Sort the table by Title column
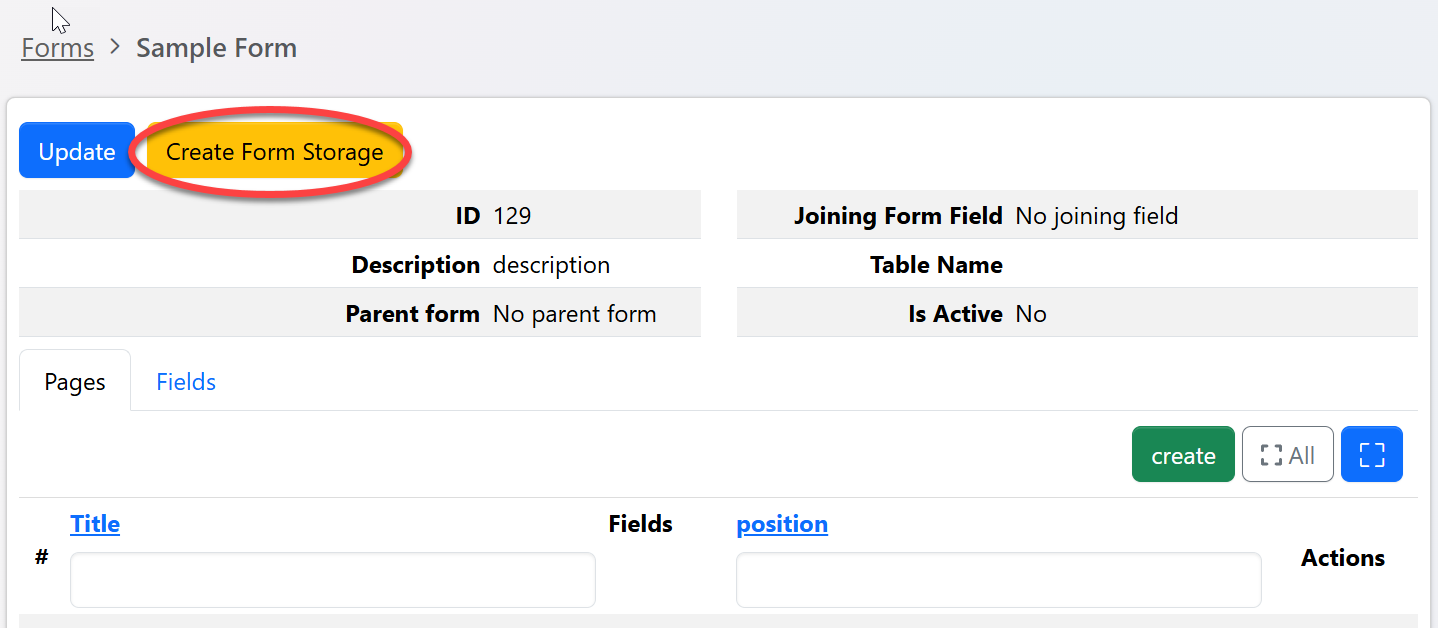1438x628 pixels. tap(95, 524)
